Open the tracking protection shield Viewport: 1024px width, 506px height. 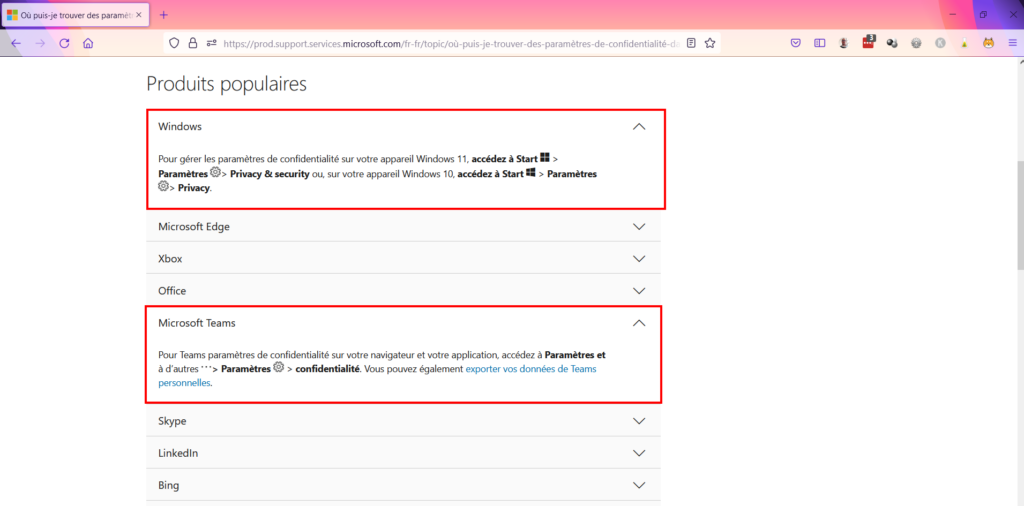coord(174,44)
